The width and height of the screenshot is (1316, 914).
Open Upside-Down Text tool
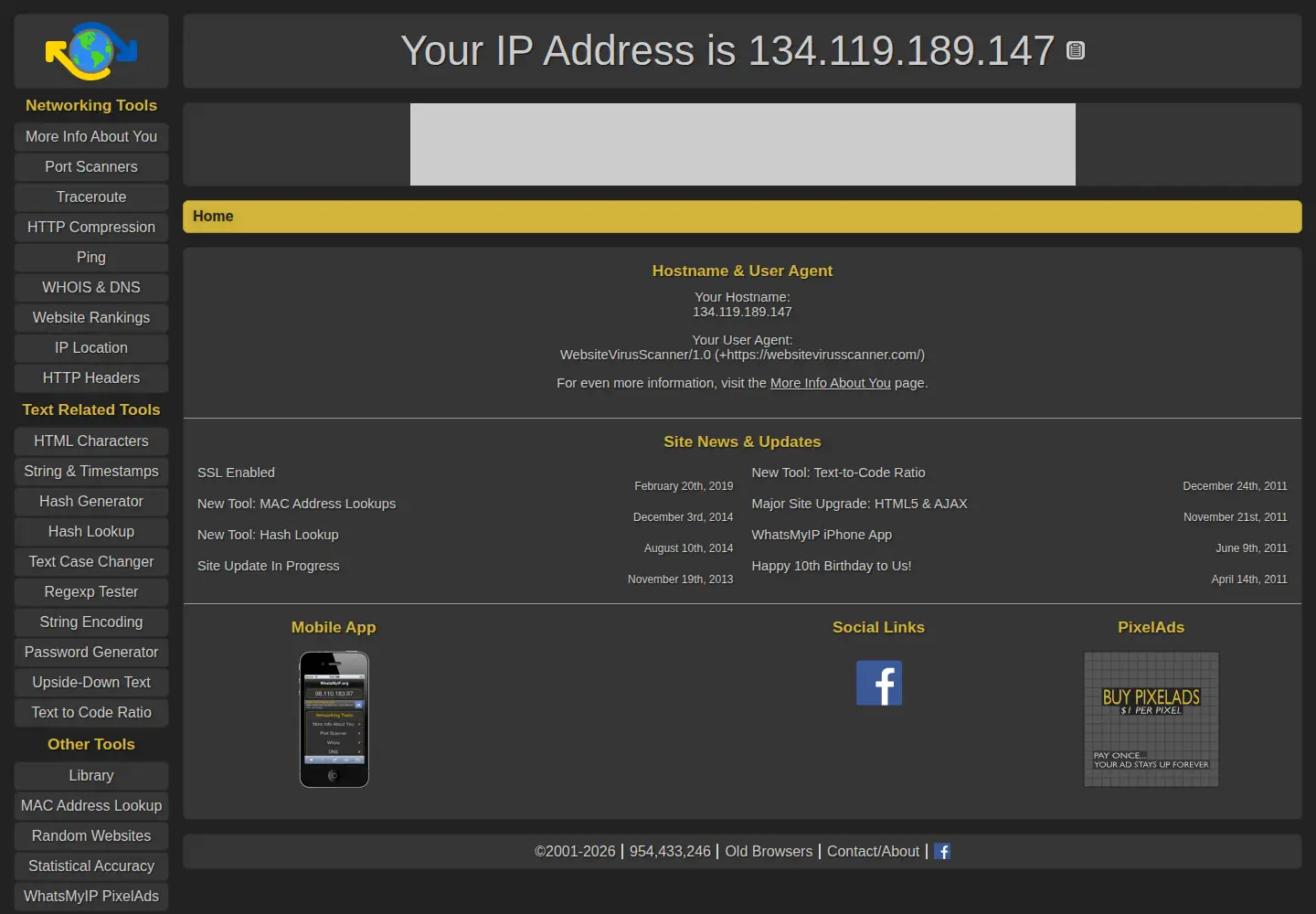click(91, 682)
